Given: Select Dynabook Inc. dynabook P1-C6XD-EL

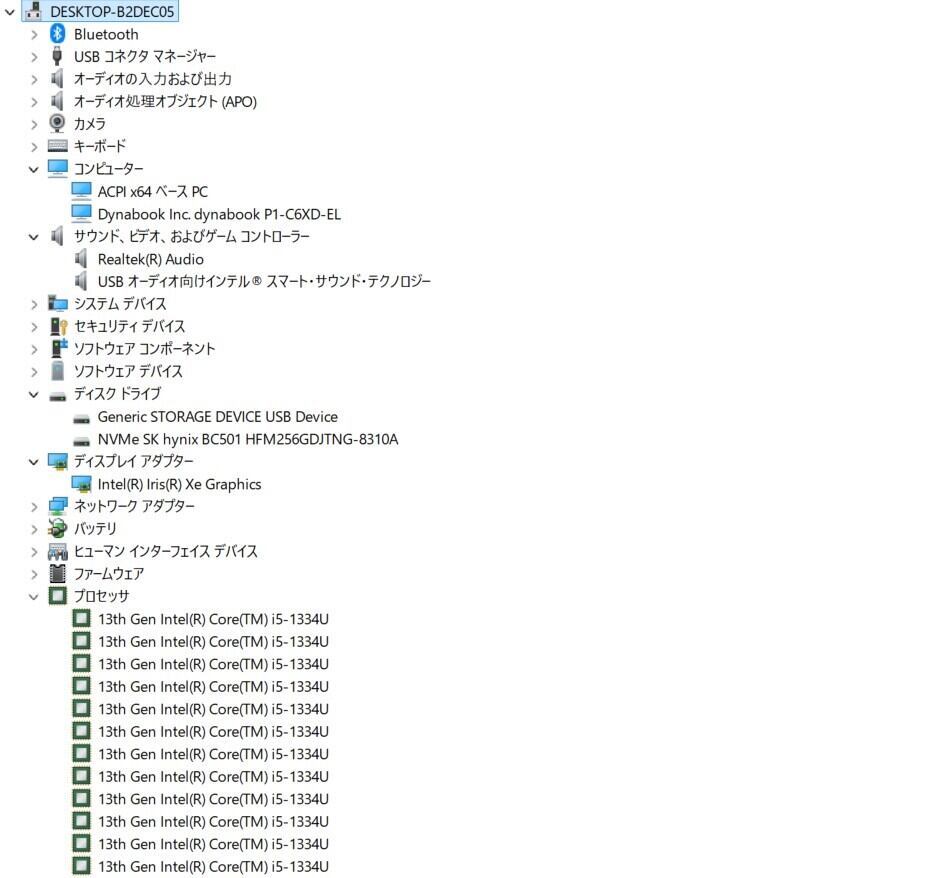Looking at the screenshot, I should pos(219,214).
